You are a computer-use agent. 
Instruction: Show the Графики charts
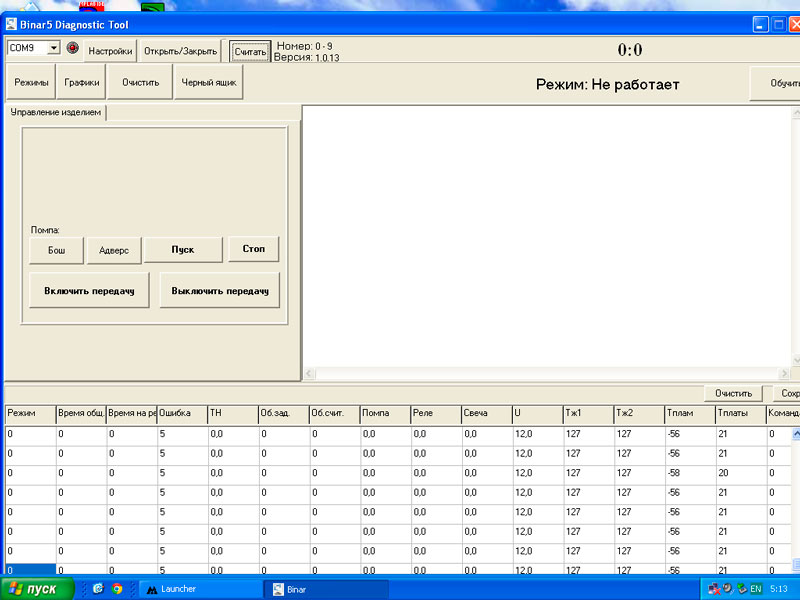tap(82, 82)
